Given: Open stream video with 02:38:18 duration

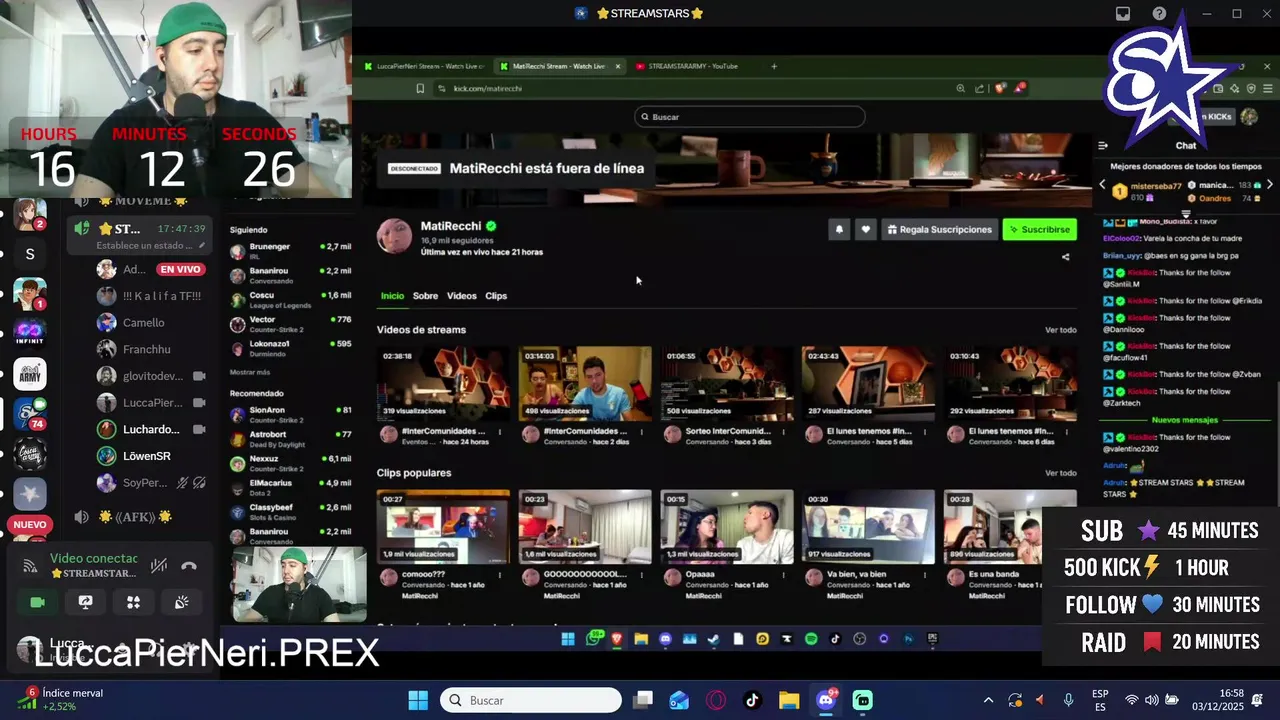Looking at the screenshot, I should (443, 383).
